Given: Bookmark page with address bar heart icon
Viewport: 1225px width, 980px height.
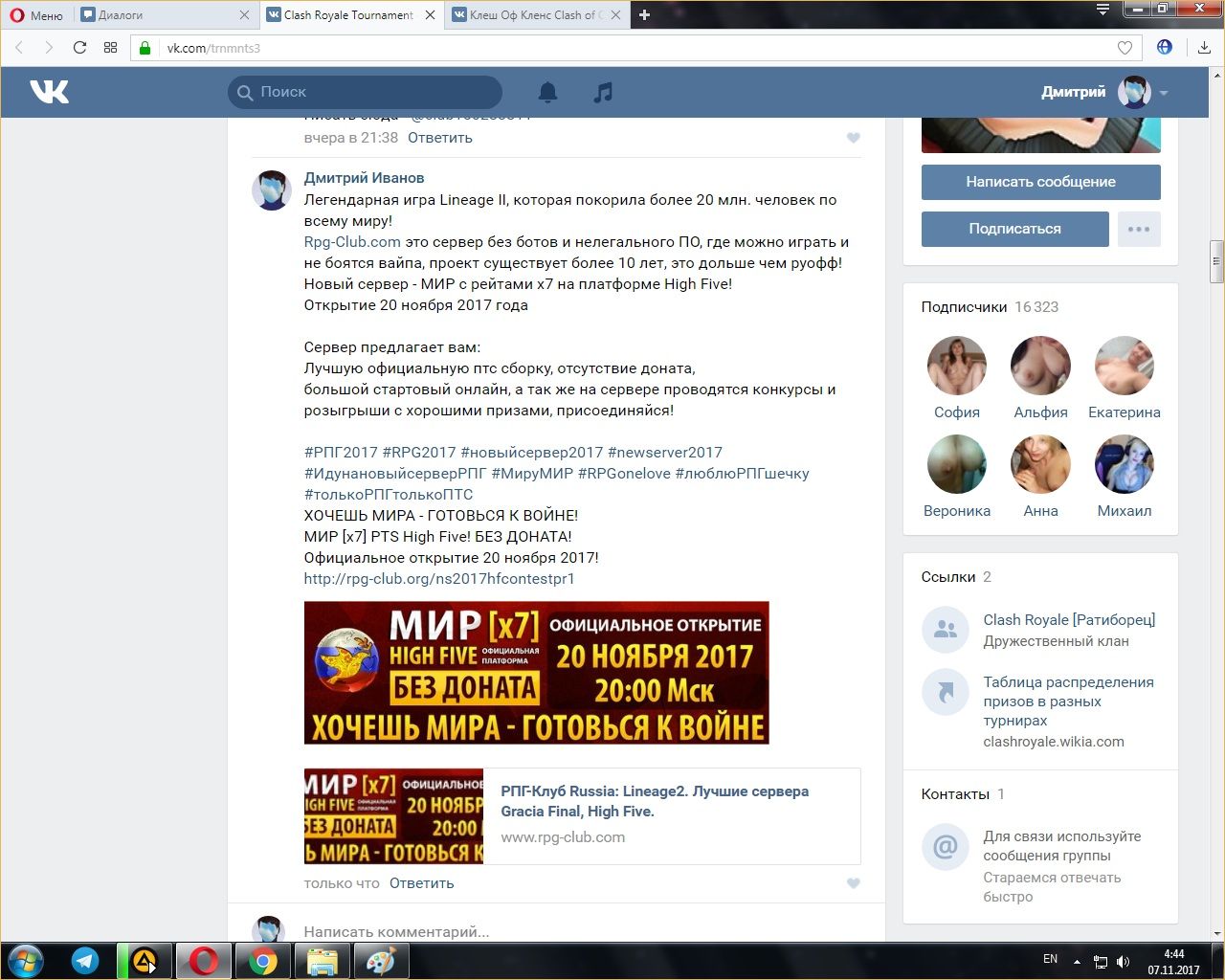Looking at the screenshot, I should point(1125,48).
